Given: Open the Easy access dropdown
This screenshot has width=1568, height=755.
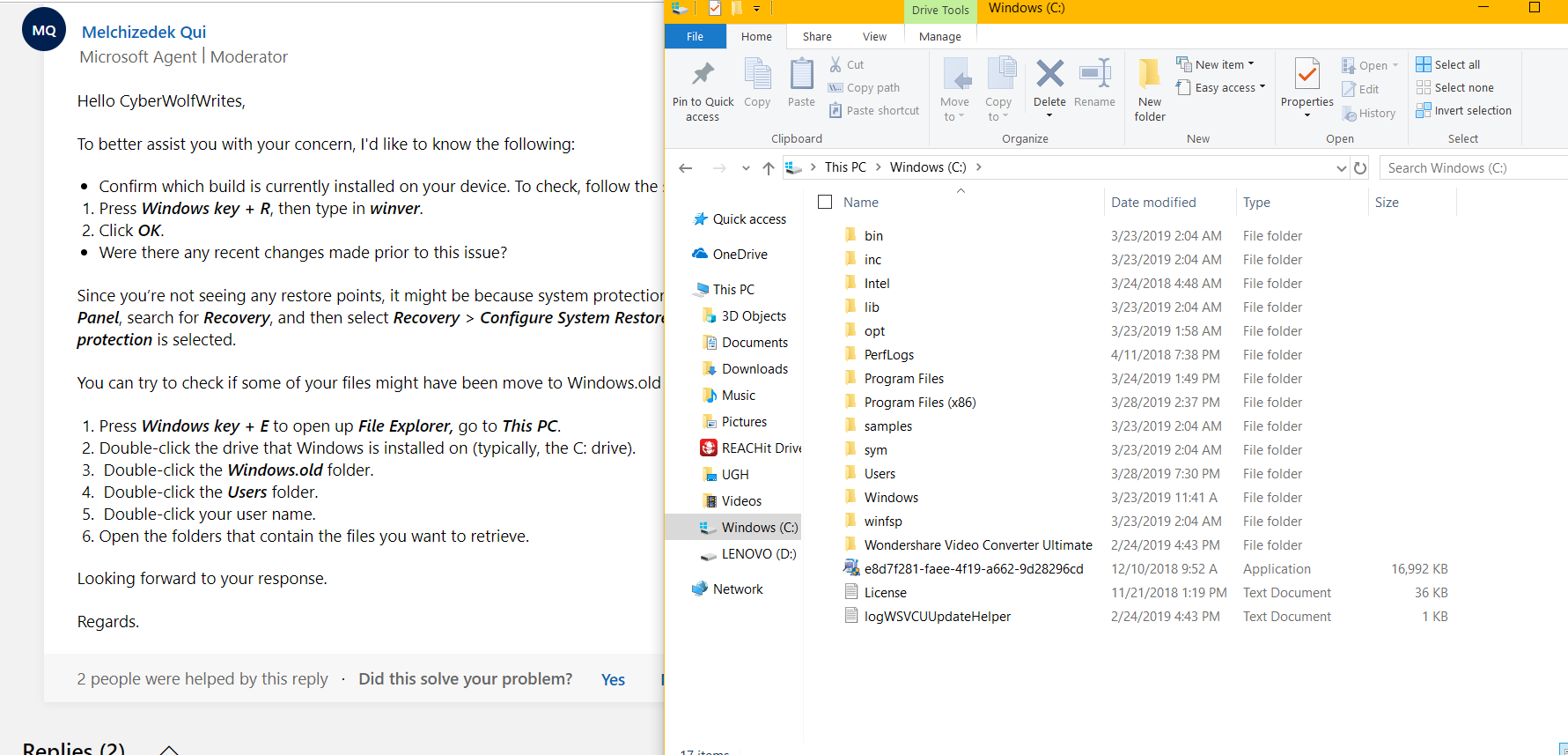Looking at the screenshot, I should (x=1220, y=87).
